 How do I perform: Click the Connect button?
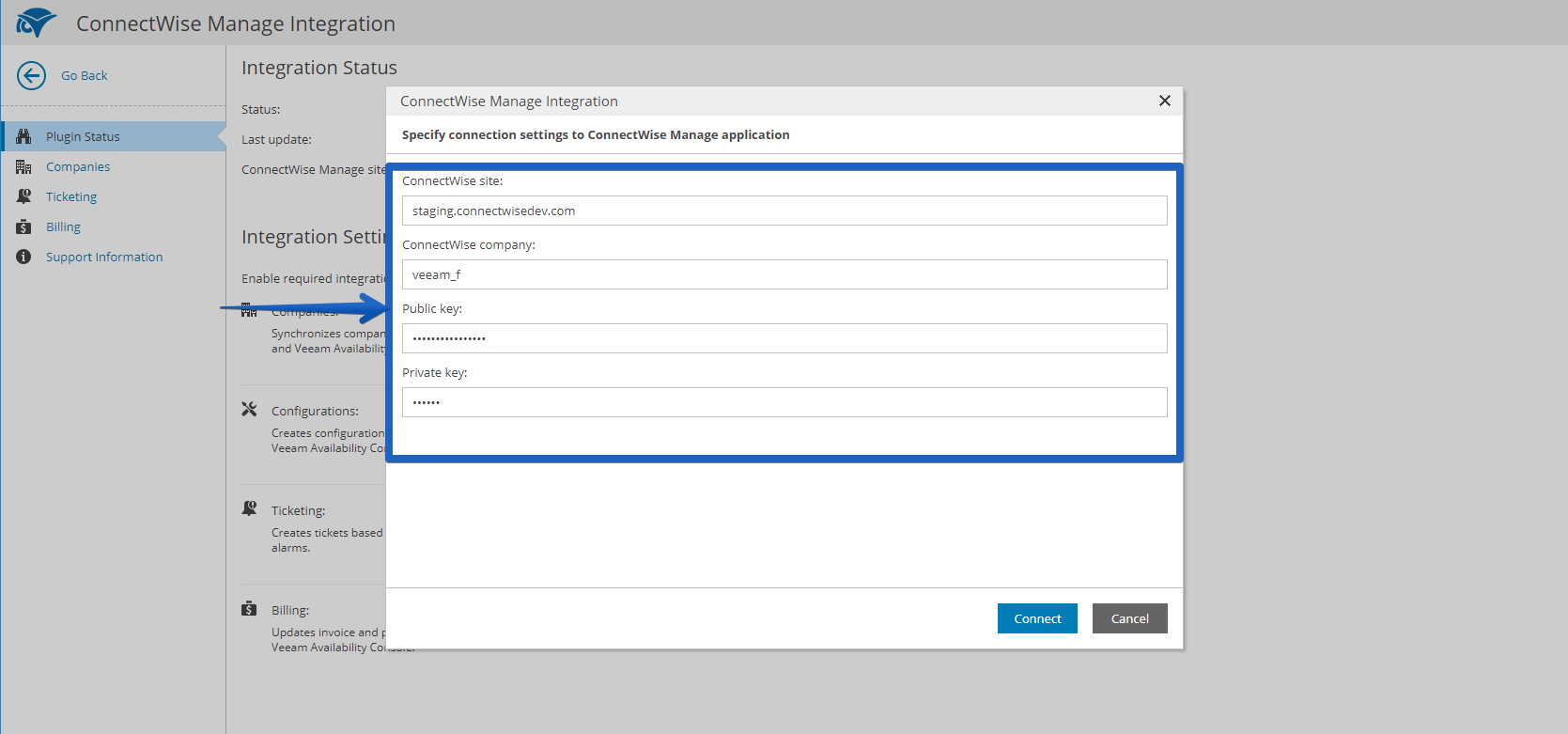1037,618
